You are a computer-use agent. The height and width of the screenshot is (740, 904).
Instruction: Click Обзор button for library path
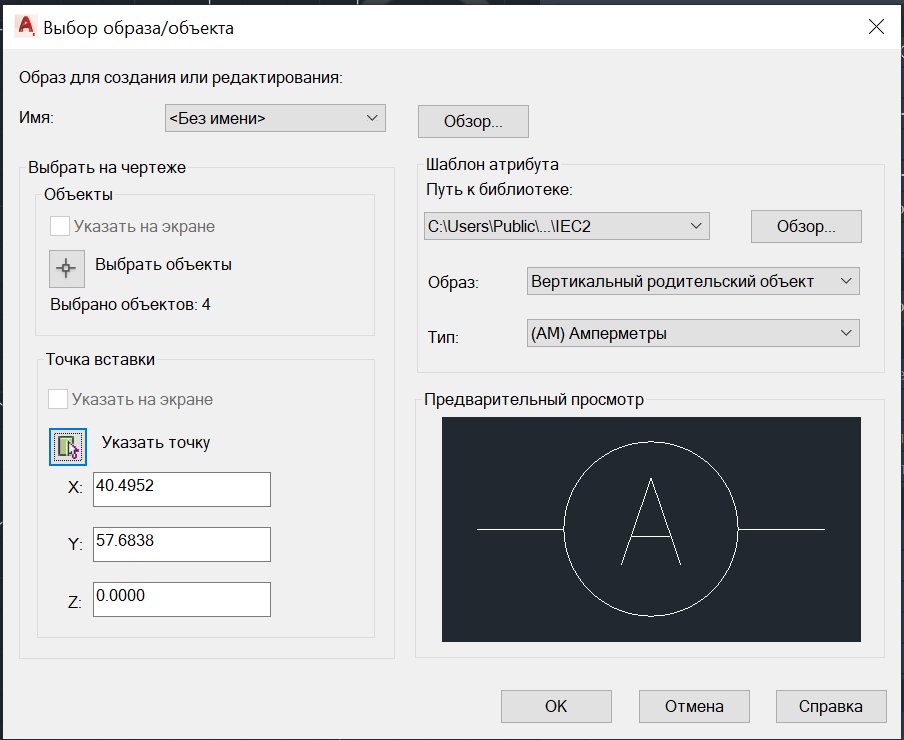coord(806,226)
